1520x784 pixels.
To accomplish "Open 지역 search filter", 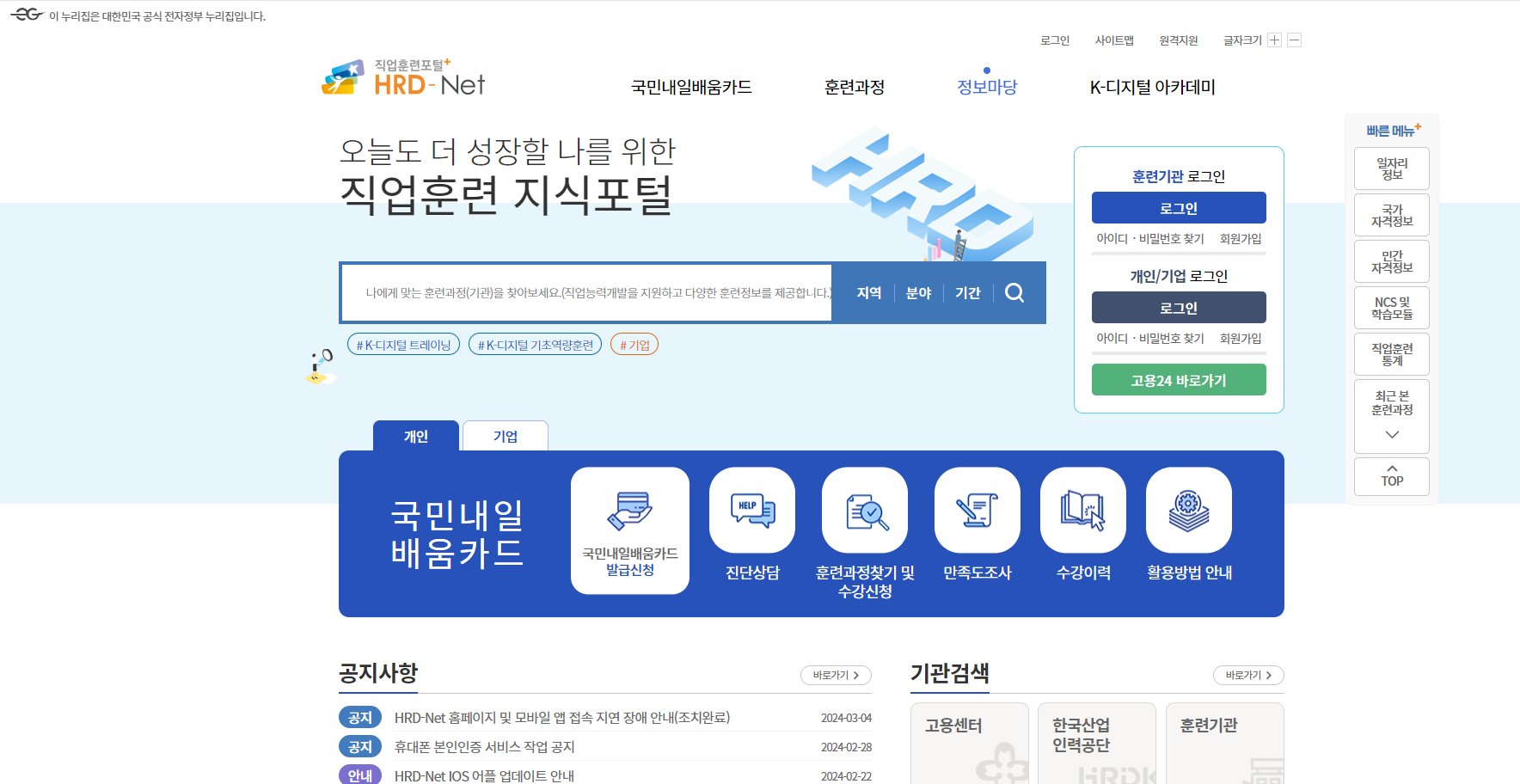I will tap(869, 293).
